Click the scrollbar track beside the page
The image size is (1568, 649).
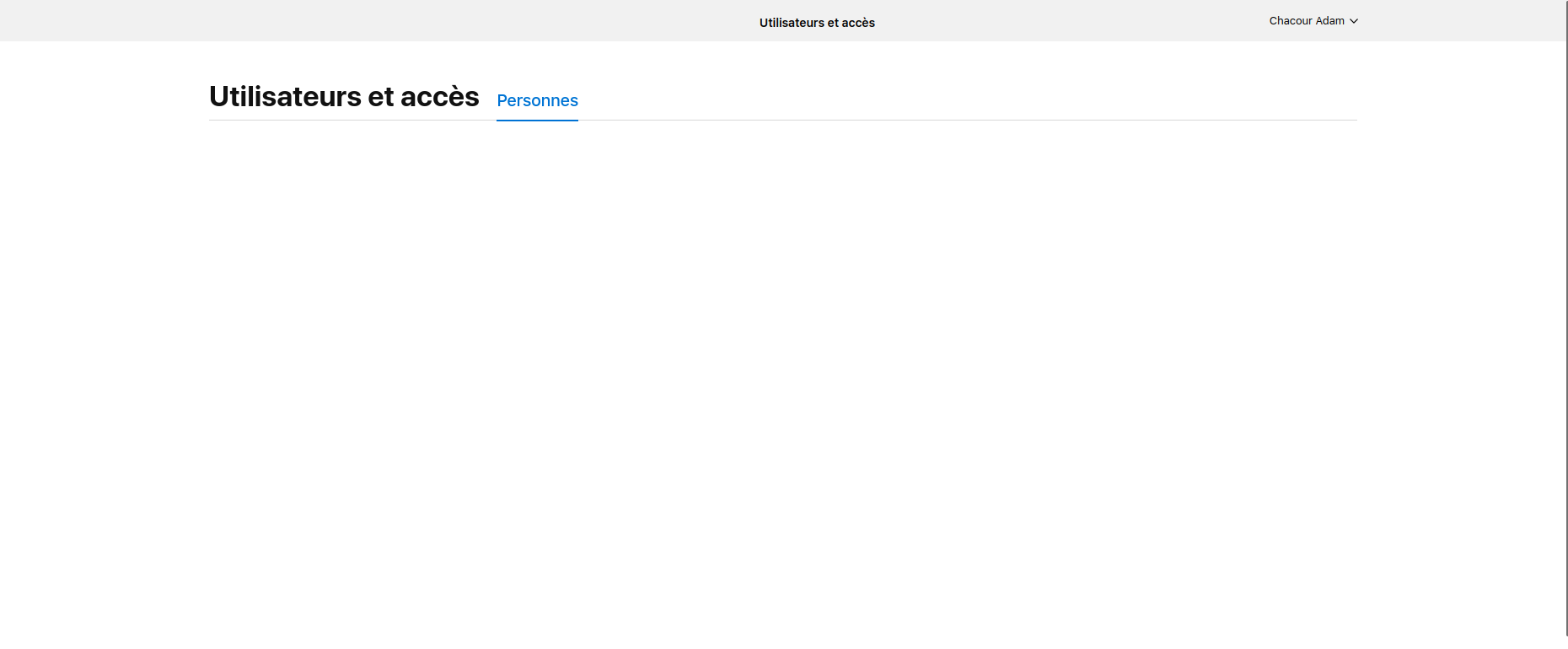point(1566,319)
